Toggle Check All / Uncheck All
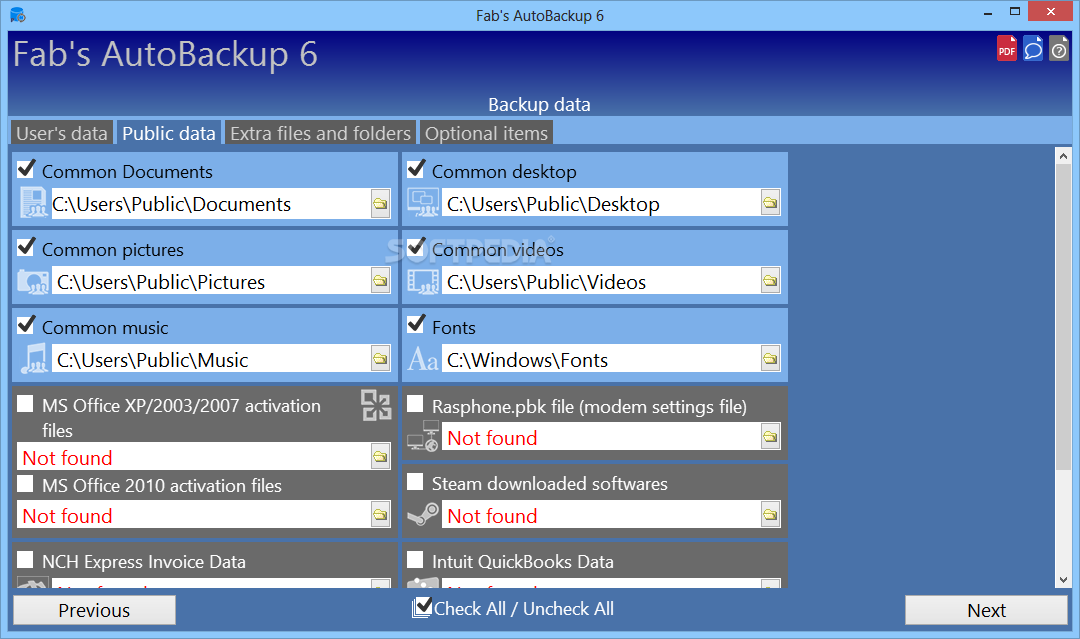Image resolution: width=1080 pixels, height=639 pixels. 513,608
